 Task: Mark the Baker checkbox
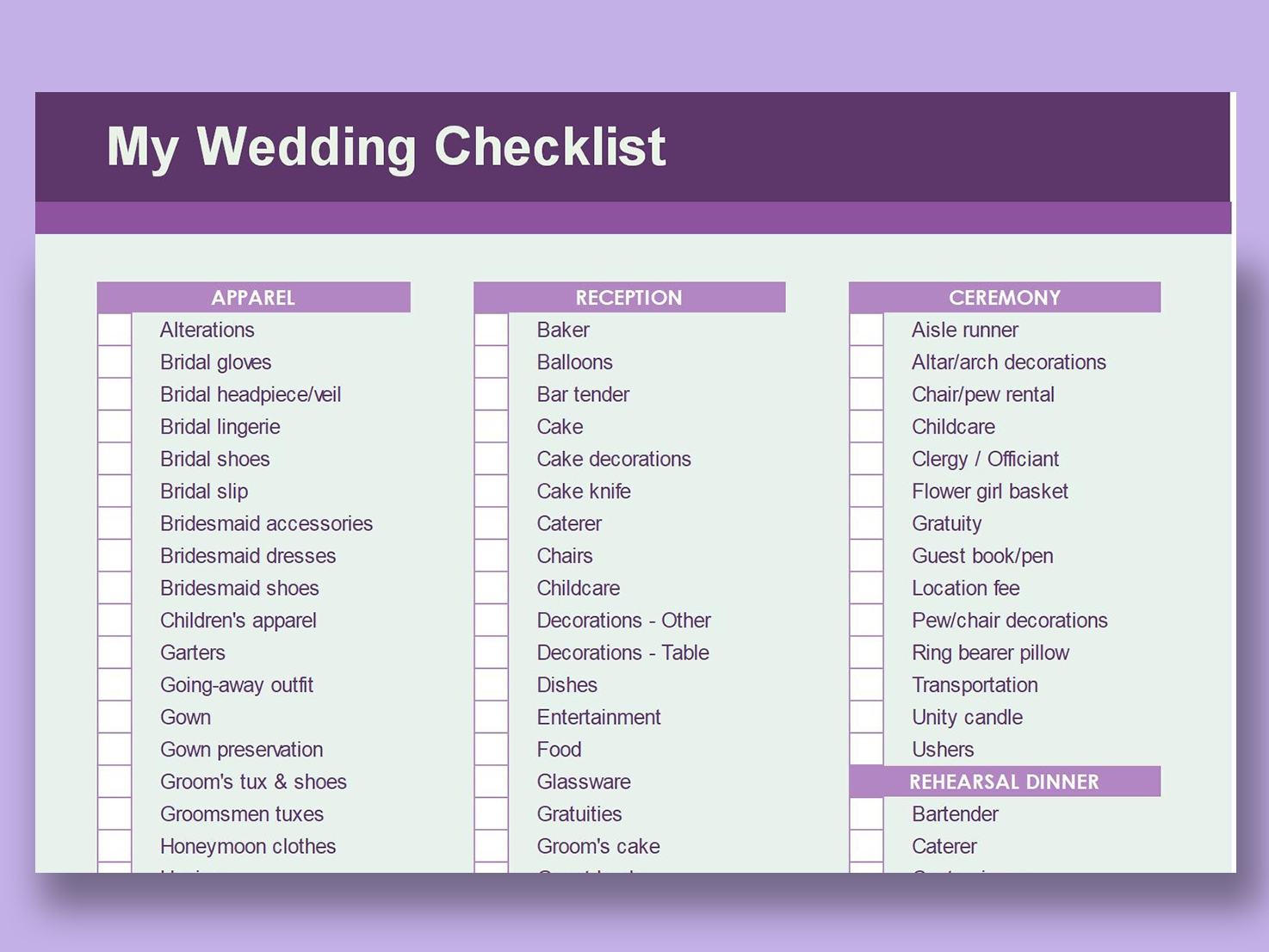click(x=492, y=330)
